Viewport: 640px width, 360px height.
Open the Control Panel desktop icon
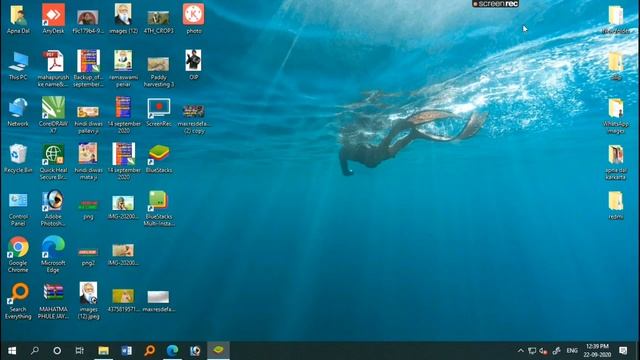(x=18, y=208)
